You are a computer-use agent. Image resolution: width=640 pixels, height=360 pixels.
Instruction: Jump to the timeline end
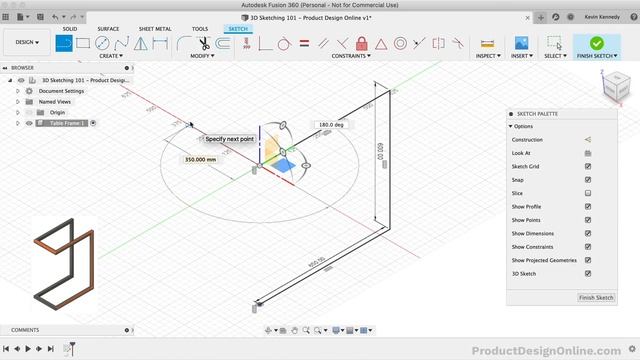click(x=51, y=349)
